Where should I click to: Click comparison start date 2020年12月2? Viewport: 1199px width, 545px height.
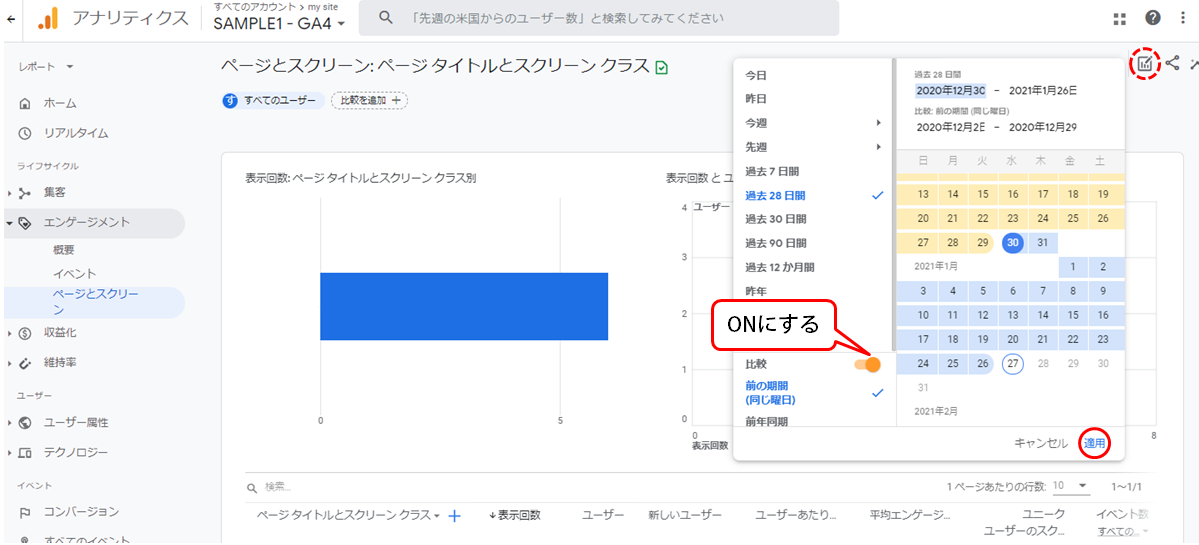point(950,127)
